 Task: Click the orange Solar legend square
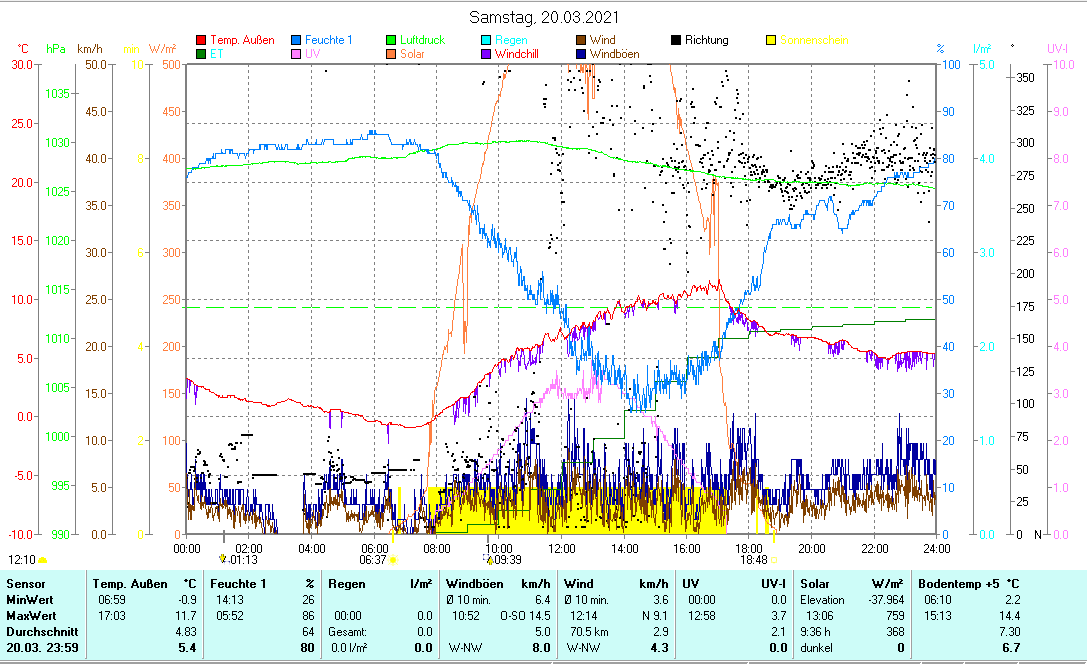392,54
